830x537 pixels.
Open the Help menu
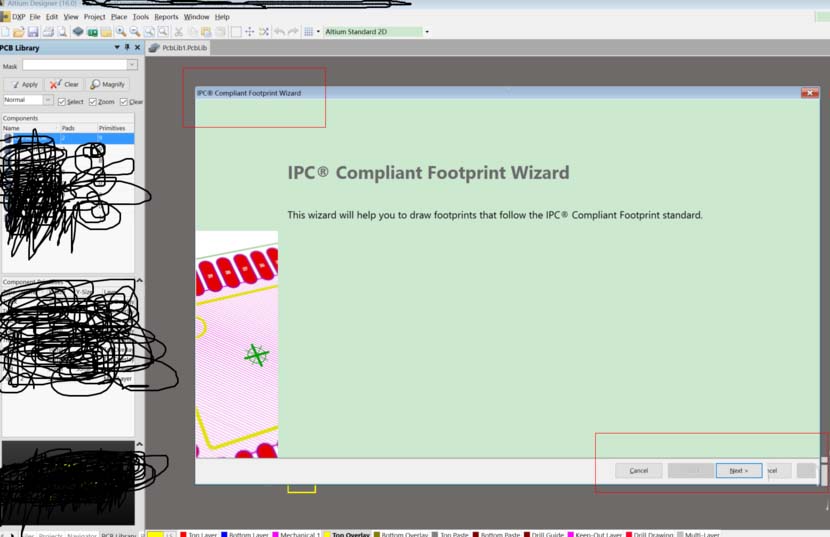tap(222, 17)
